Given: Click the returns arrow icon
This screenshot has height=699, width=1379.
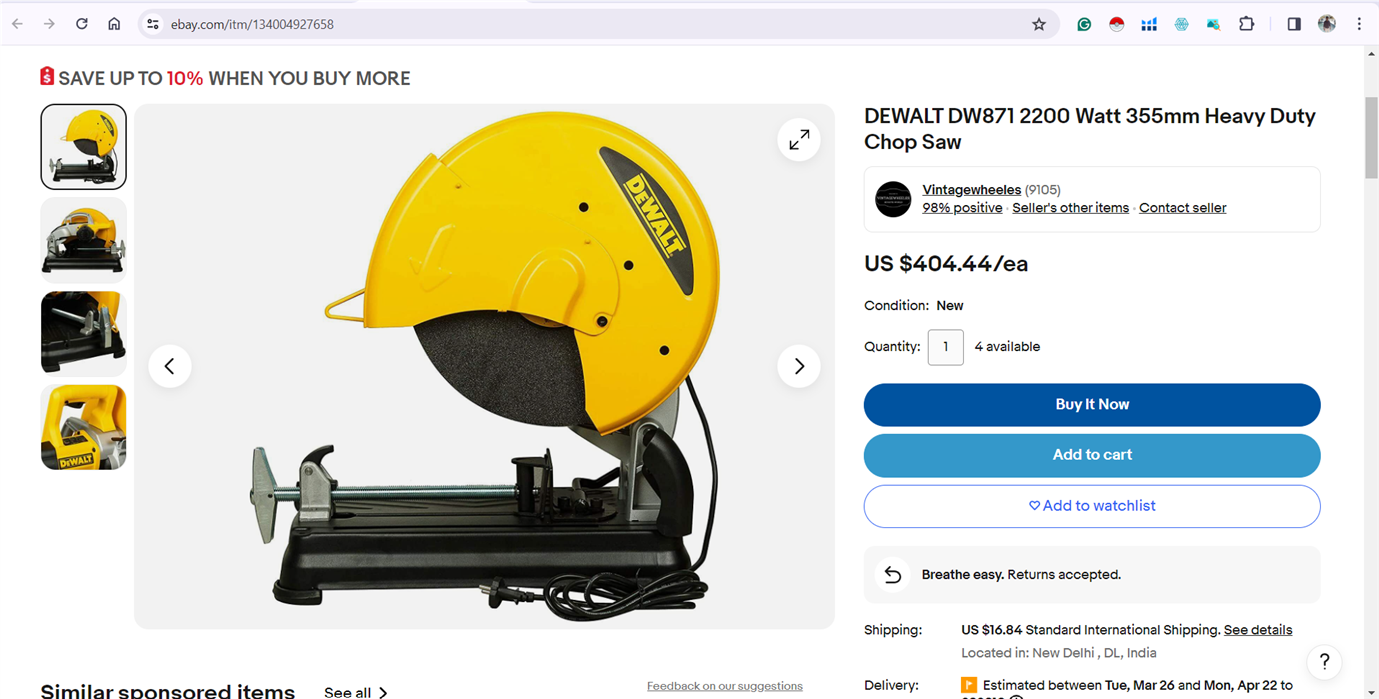Looking at the screenshot, I should [893, 575].
